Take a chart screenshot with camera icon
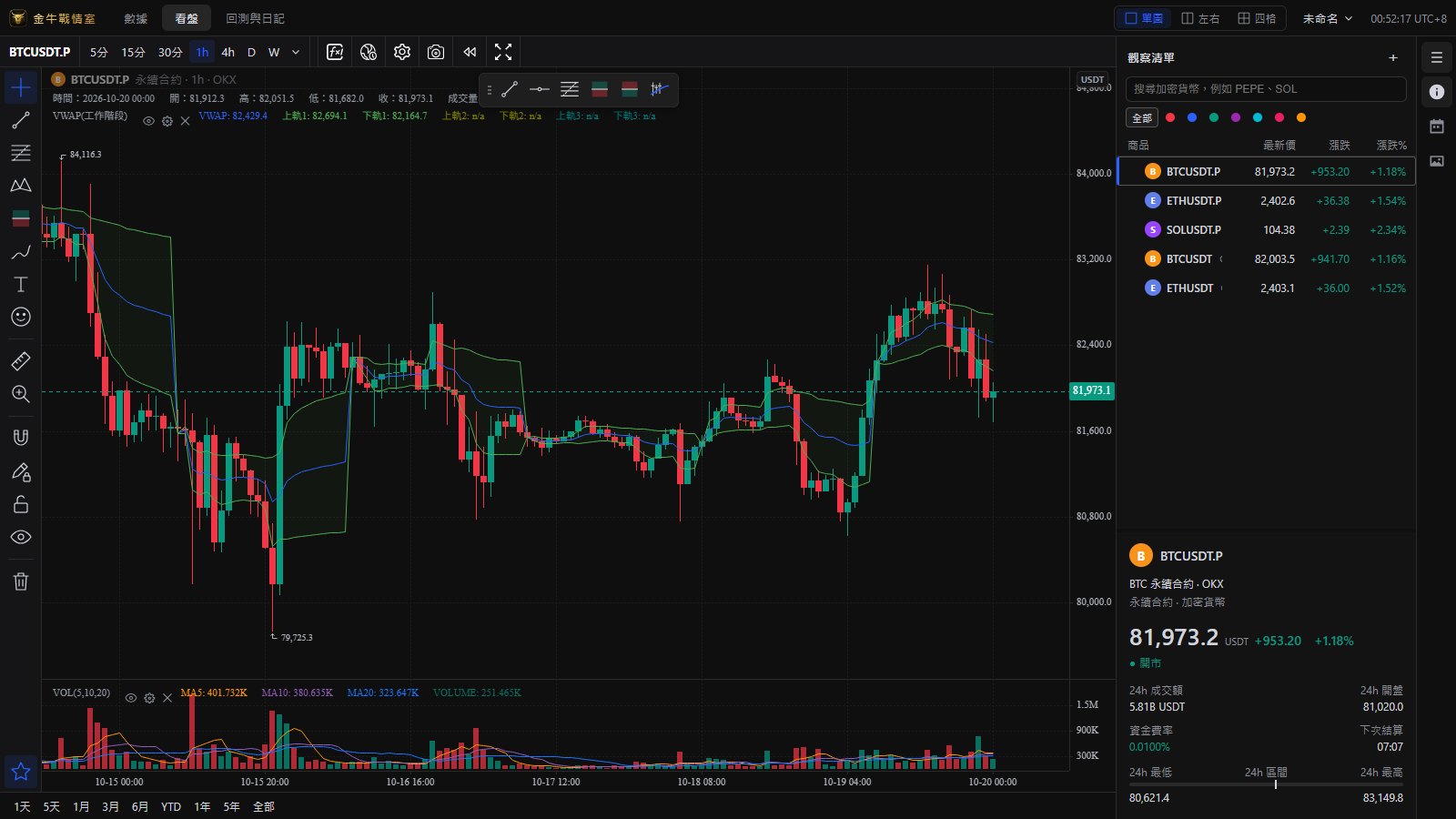 (x=436, y=52)
